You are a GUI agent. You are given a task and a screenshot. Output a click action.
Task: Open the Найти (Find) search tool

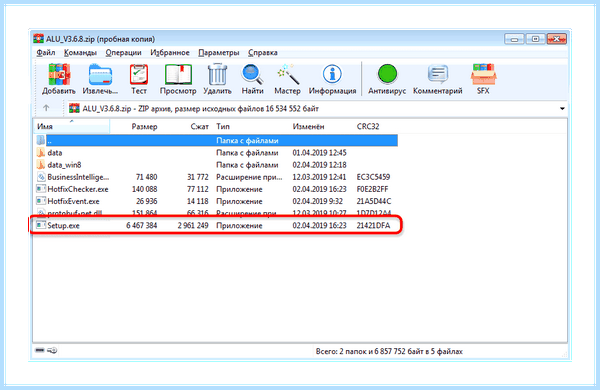click(252, 79)
